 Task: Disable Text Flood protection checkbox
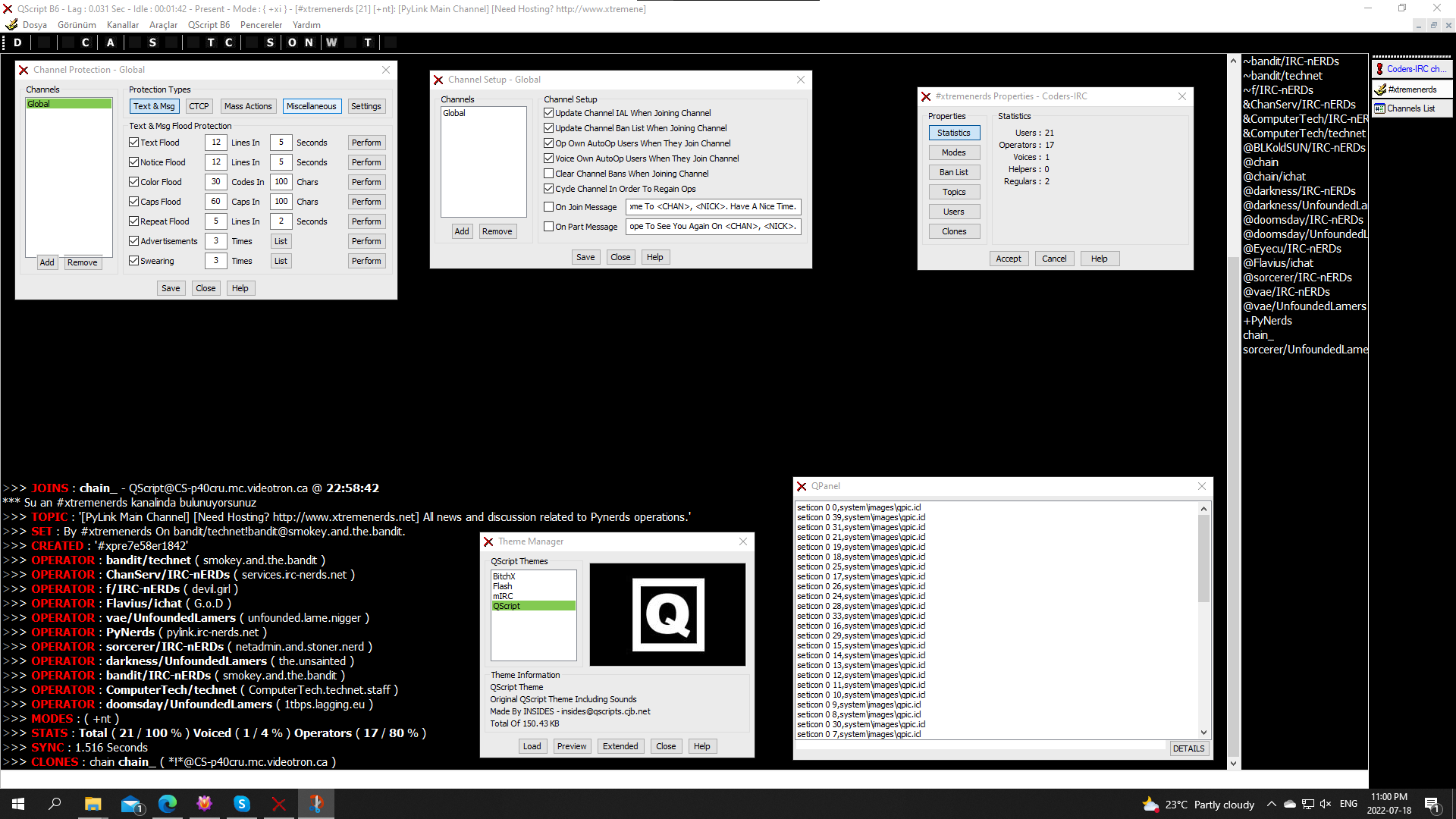[x=134, y=143]
